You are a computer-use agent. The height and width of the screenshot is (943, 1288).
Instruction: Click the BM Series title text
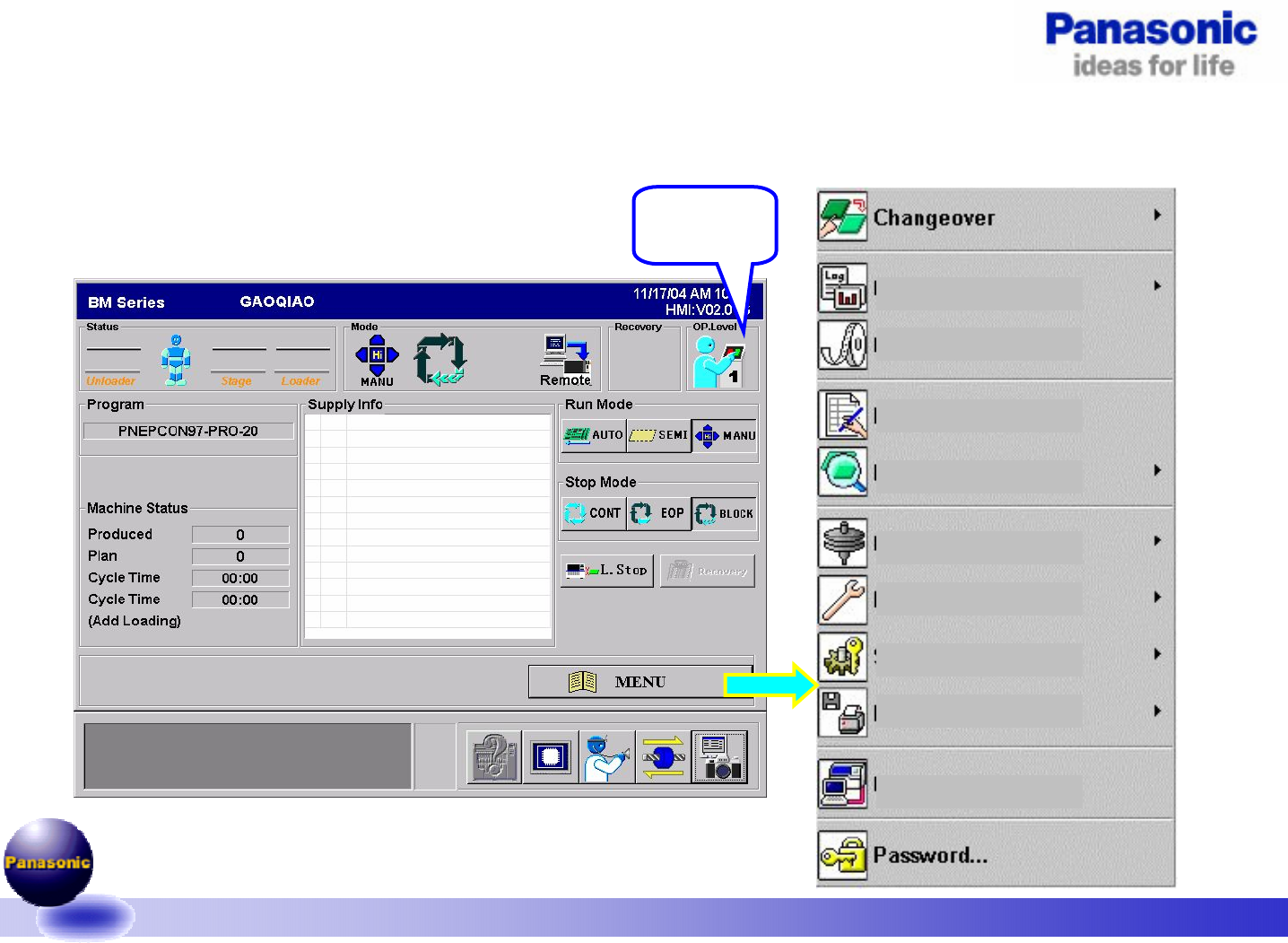[x=126, y=303]
